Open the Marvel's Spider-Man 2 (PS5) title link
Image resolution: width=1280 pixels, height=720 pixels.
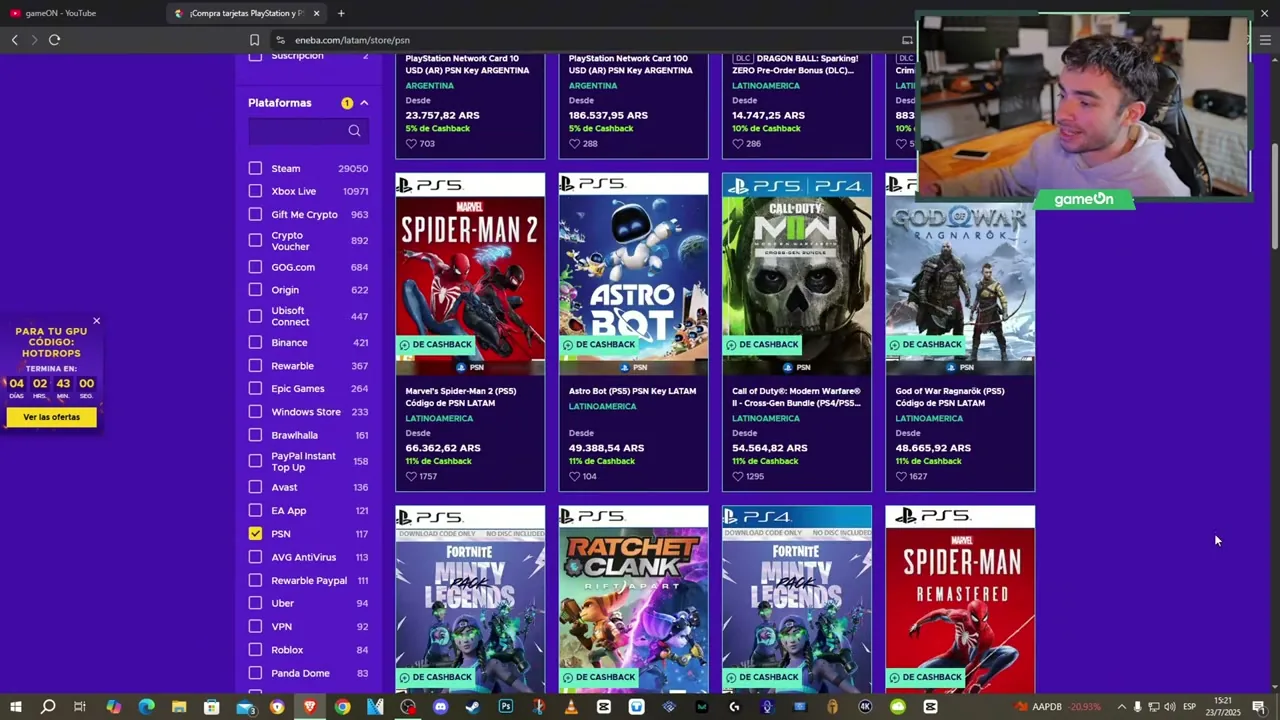461,397
